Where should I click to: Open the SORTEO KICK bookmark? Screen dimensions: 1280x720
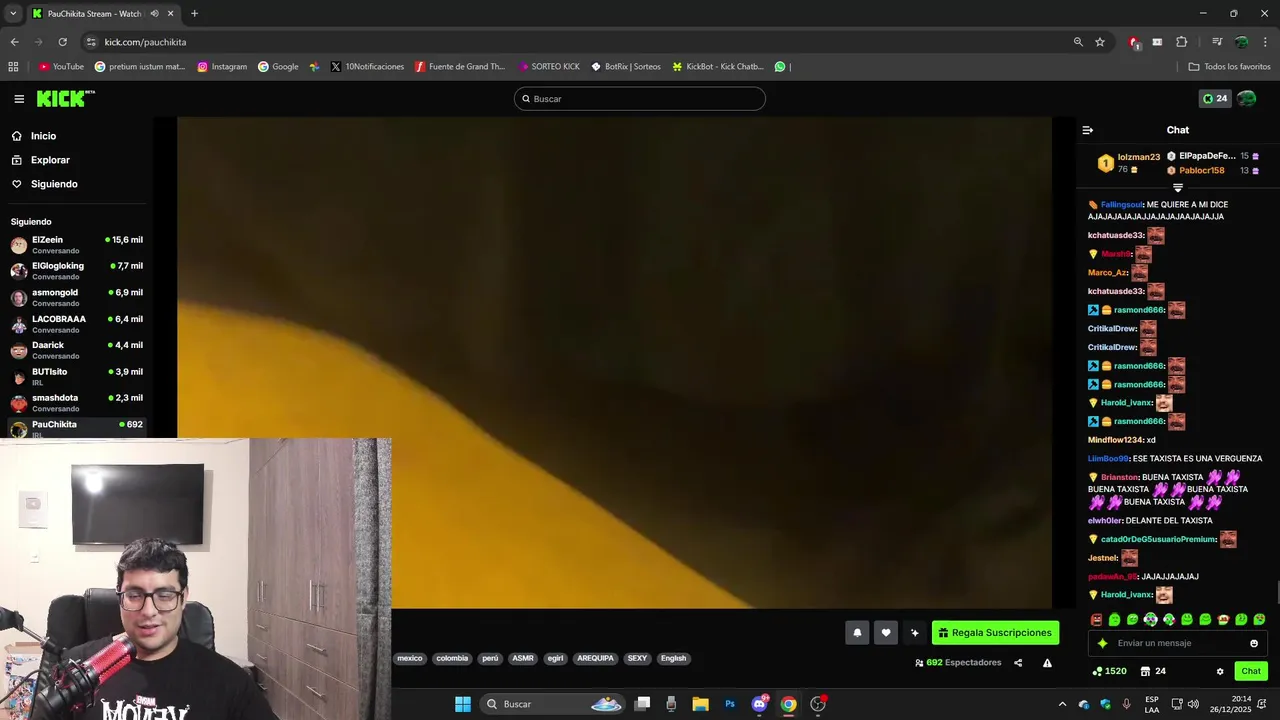(x=549, y=67)
